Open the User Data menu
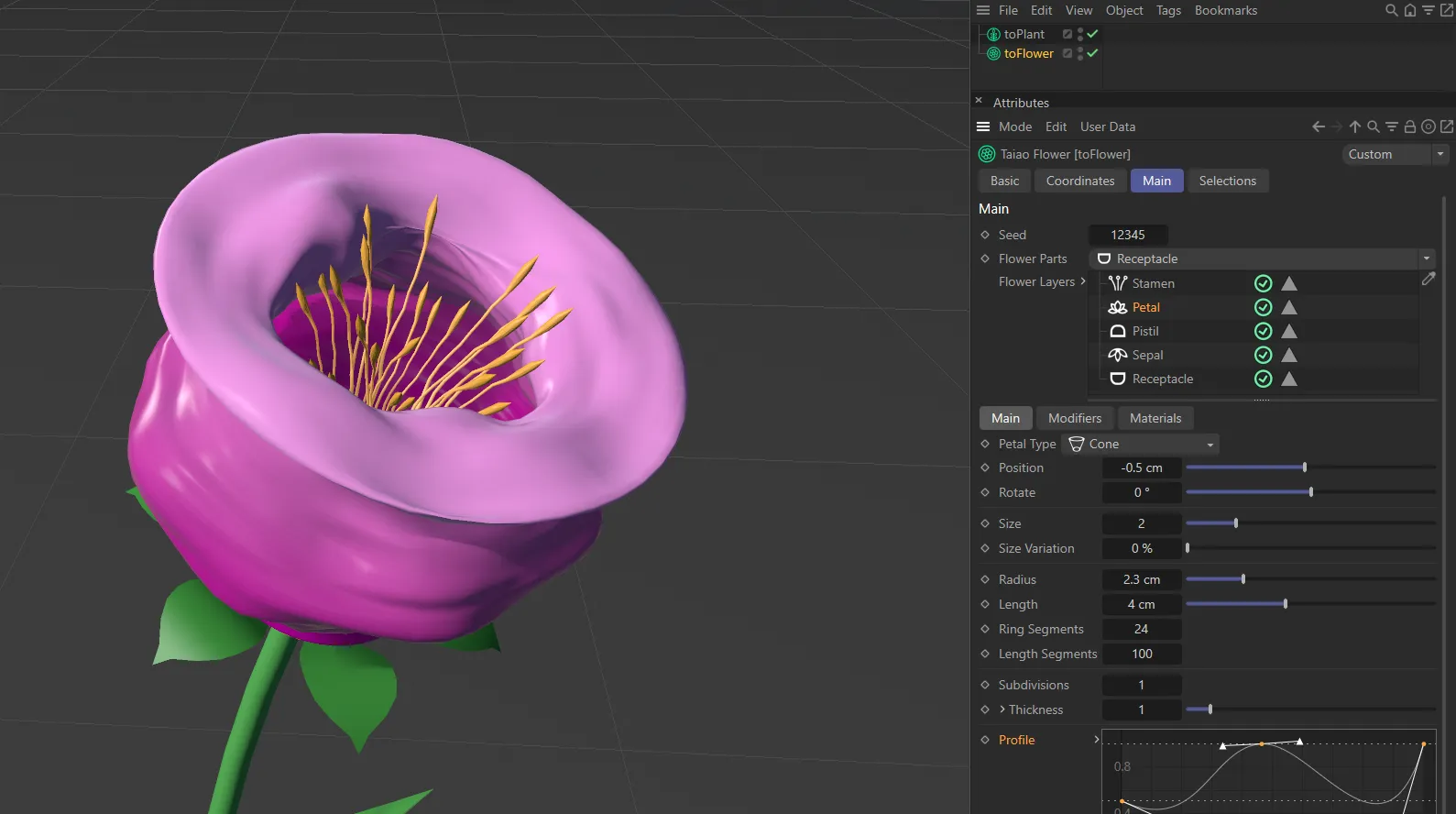This screenshot has width=1456, height=814. pos(1108,126)
